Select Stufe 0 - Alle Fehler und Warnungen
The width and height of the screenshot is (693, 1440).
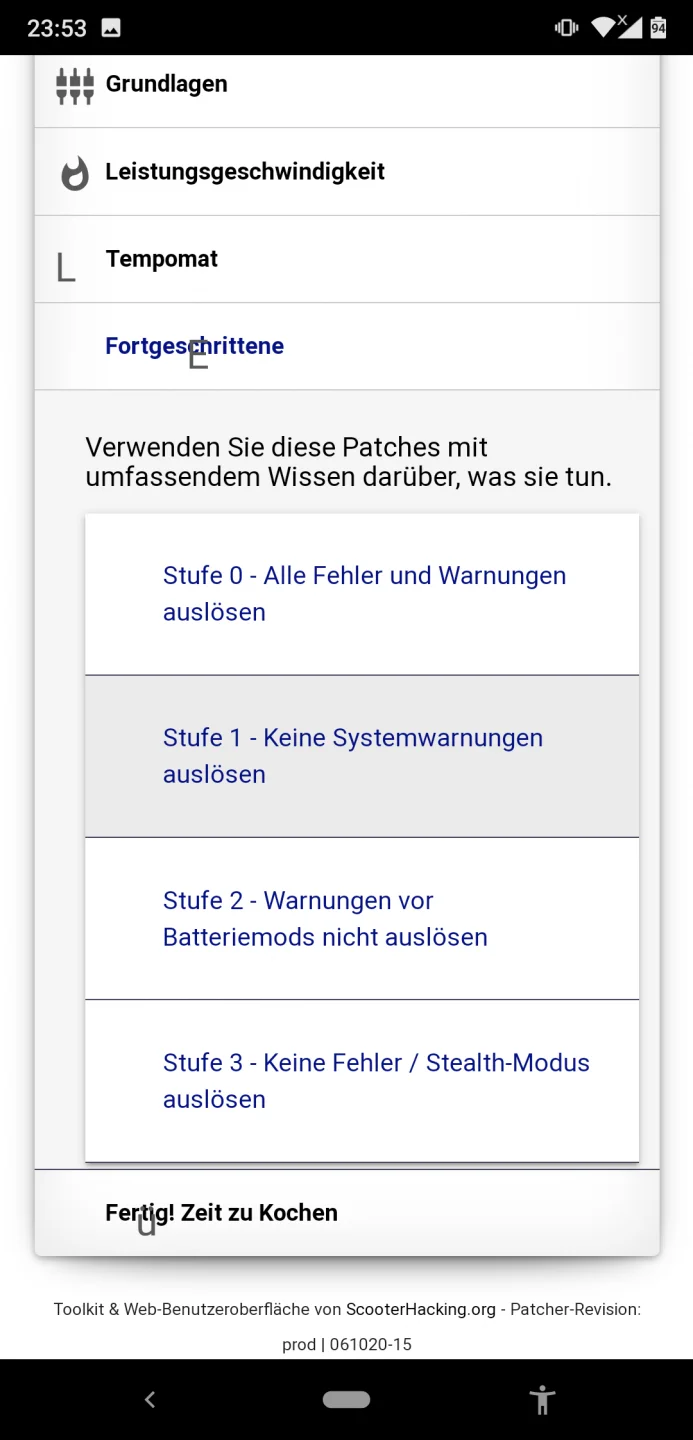(x=362, y=594)
